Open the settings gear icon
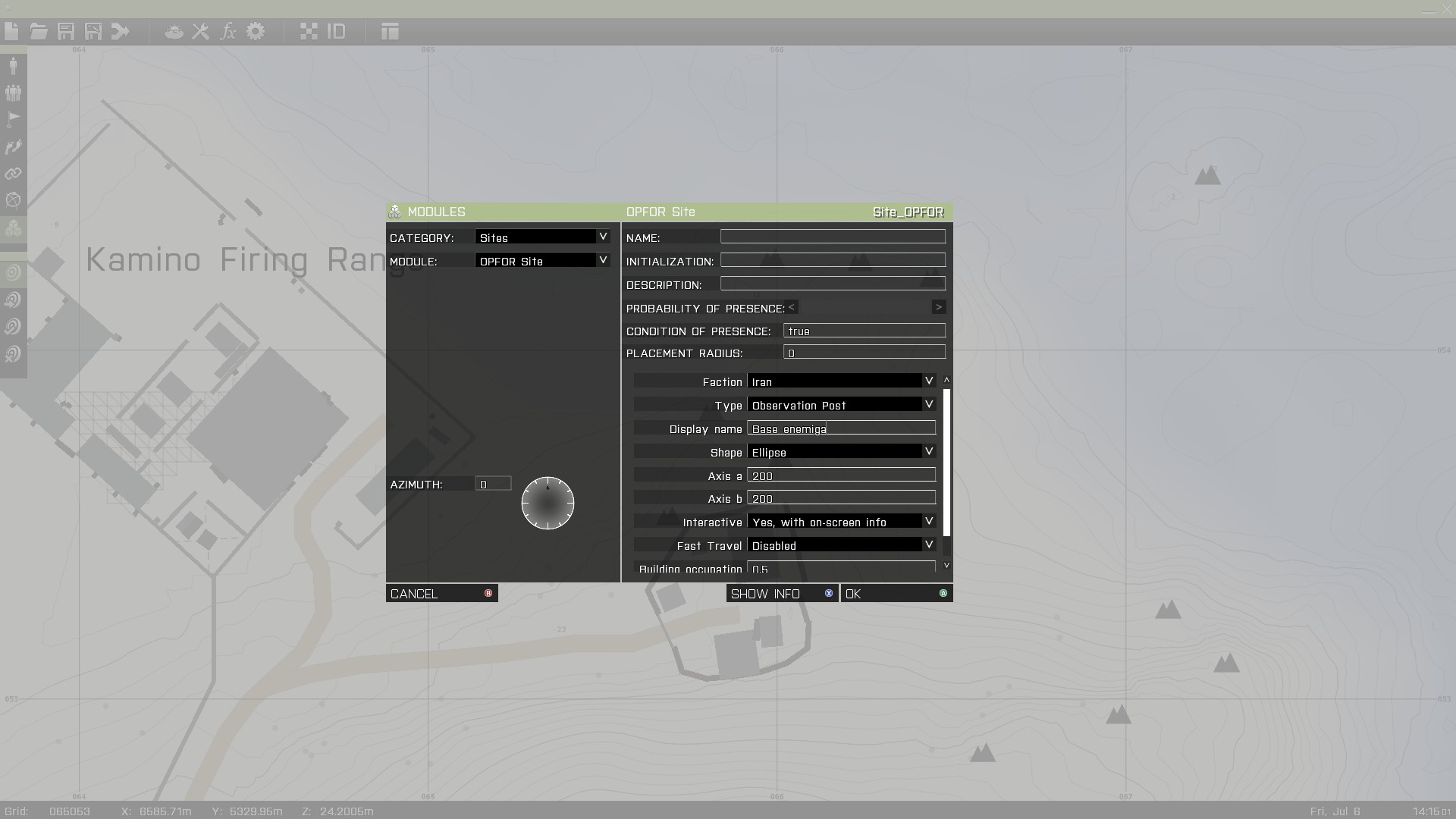1456x819 pixels. [x=256, y=31]
